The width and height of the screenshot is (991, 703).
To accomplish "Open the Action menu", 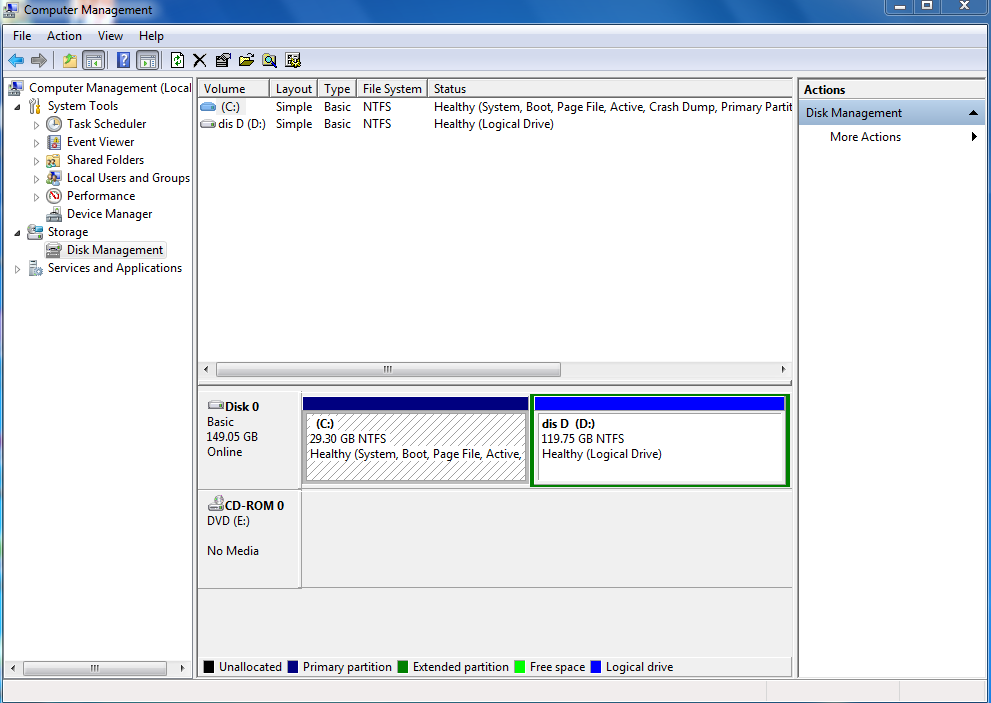I will [64, 36].
